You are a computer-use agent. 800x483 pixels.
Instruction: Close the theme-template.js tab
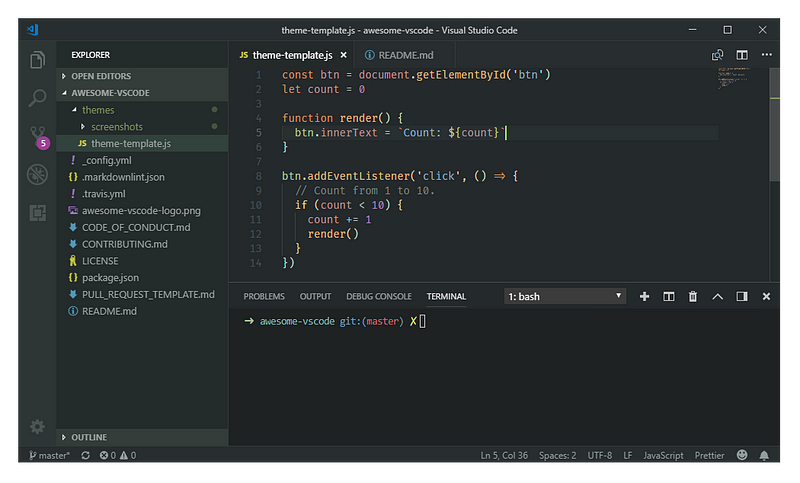pyautogui.click(x=343, y=55)
